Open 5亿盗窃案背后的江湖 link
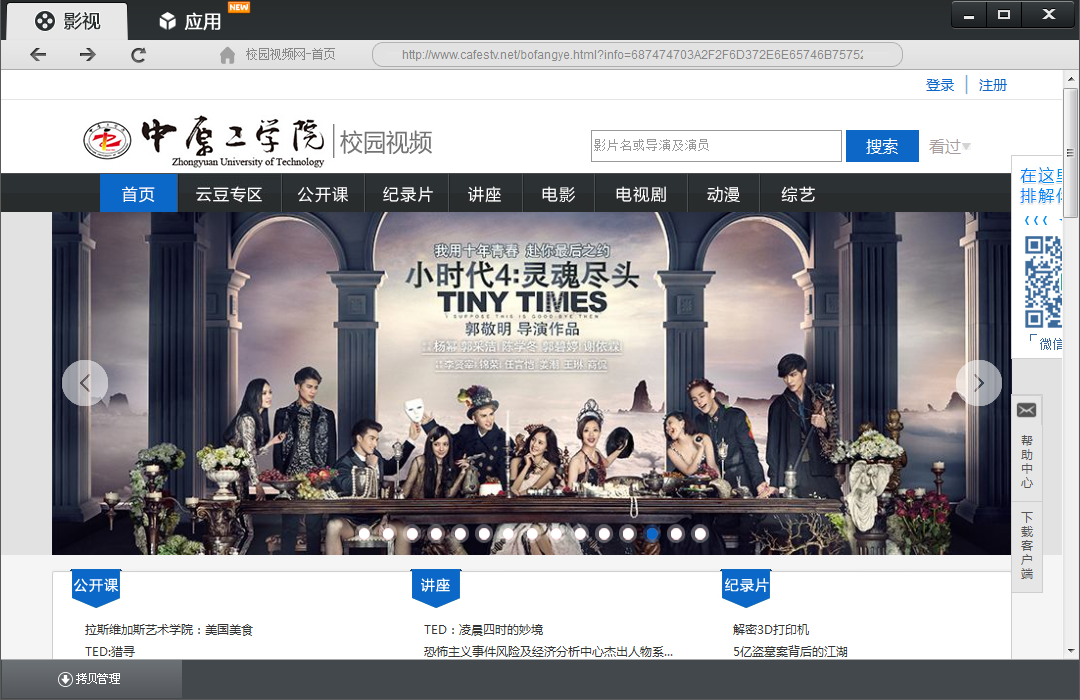The height and width of the screenshot is (700, 1080). [x=790, y=651]
